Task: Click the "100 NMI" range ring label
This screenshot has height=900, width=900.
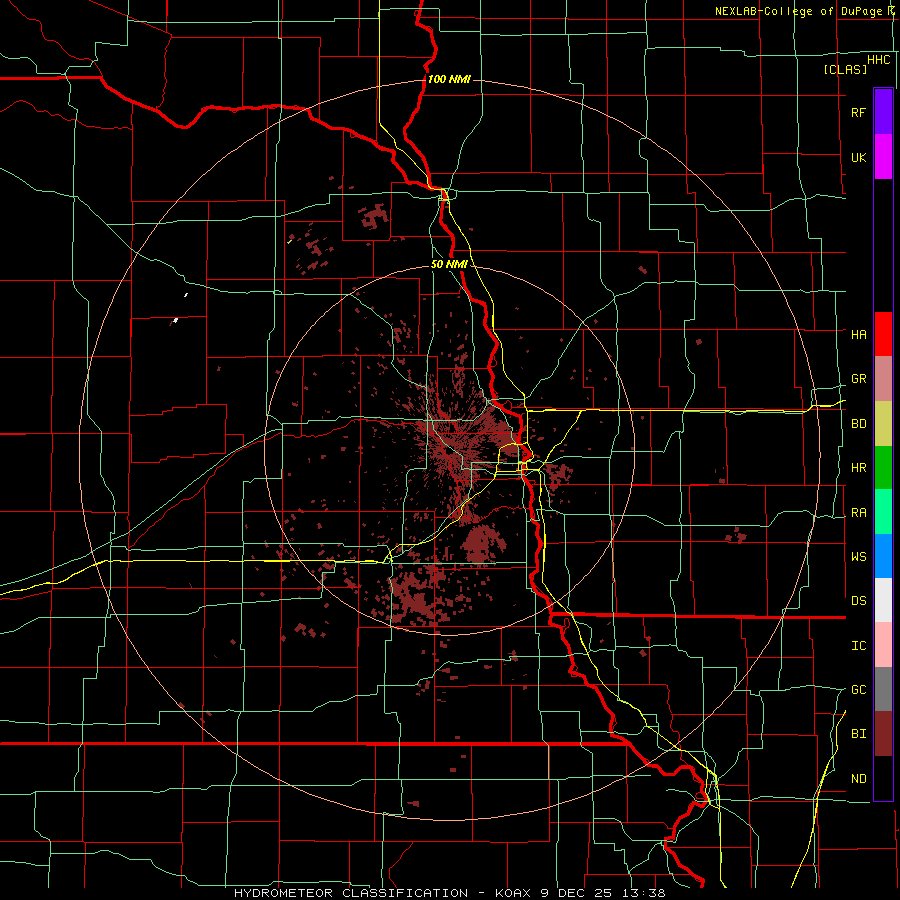Action: (449, 79)
